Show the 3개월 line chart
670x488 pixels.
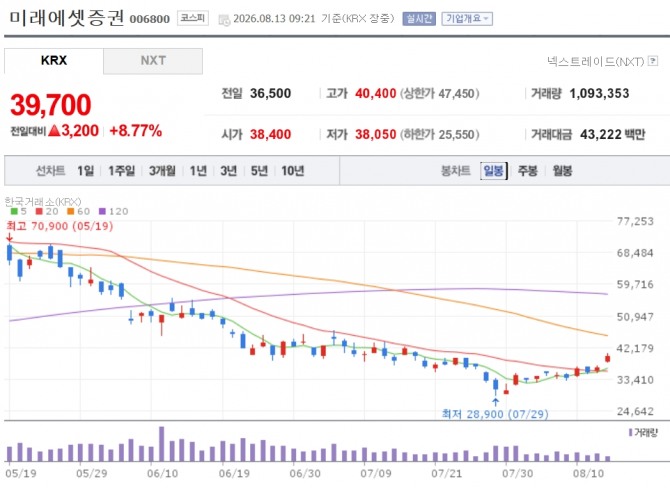162,171
